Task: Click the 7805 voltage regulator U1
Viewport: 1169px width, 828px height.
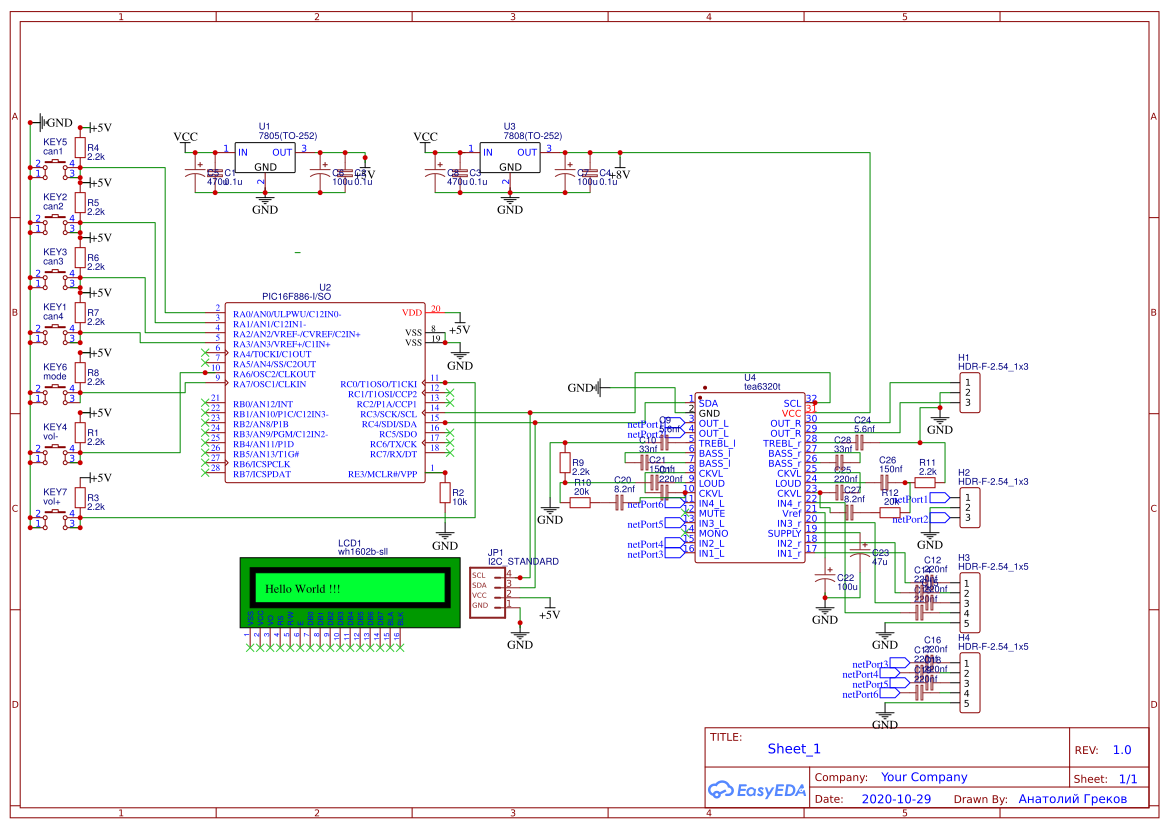Action: coord(264,157)
